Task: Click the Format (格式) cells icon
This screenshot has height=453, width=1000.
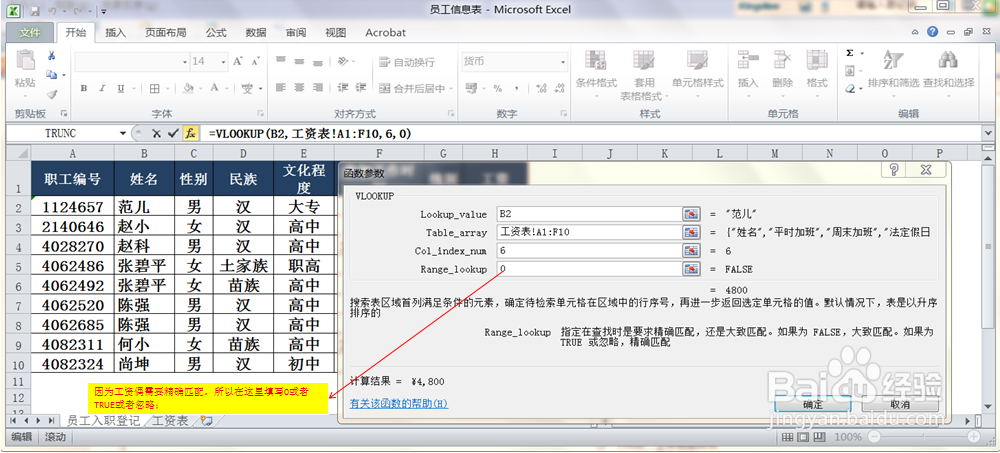Action: click(x=816, y=60)
